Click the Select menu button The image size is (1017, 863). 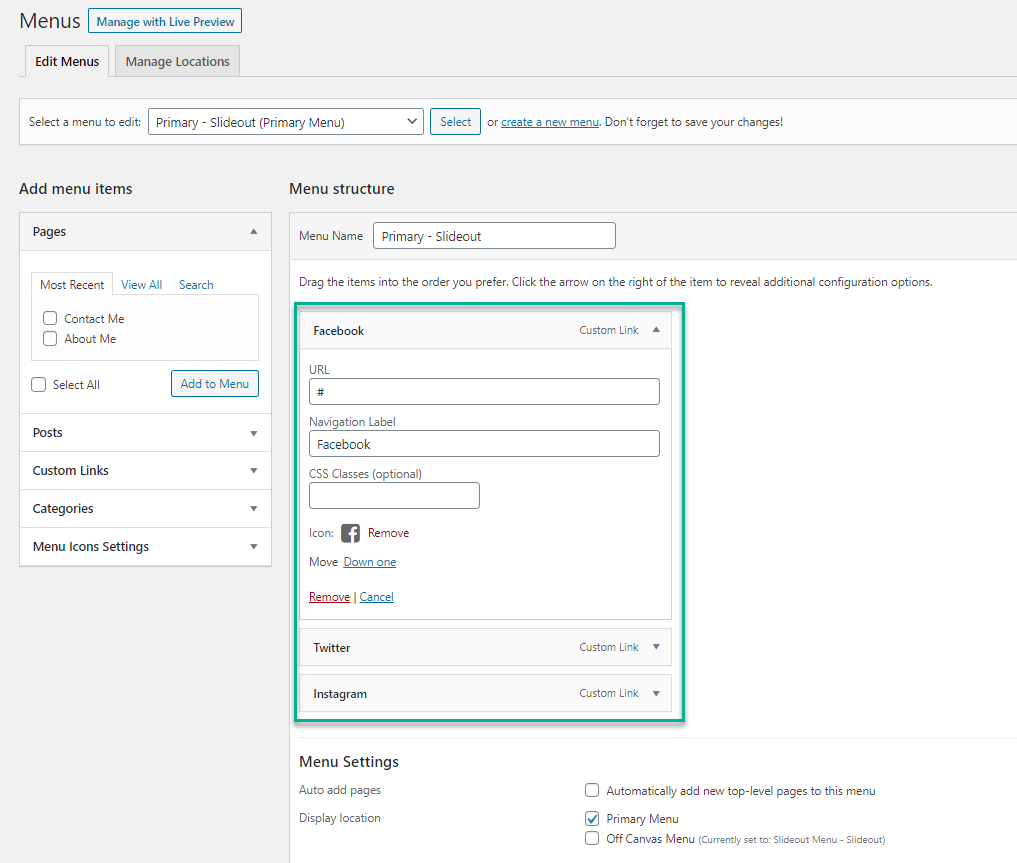[455, 122]
